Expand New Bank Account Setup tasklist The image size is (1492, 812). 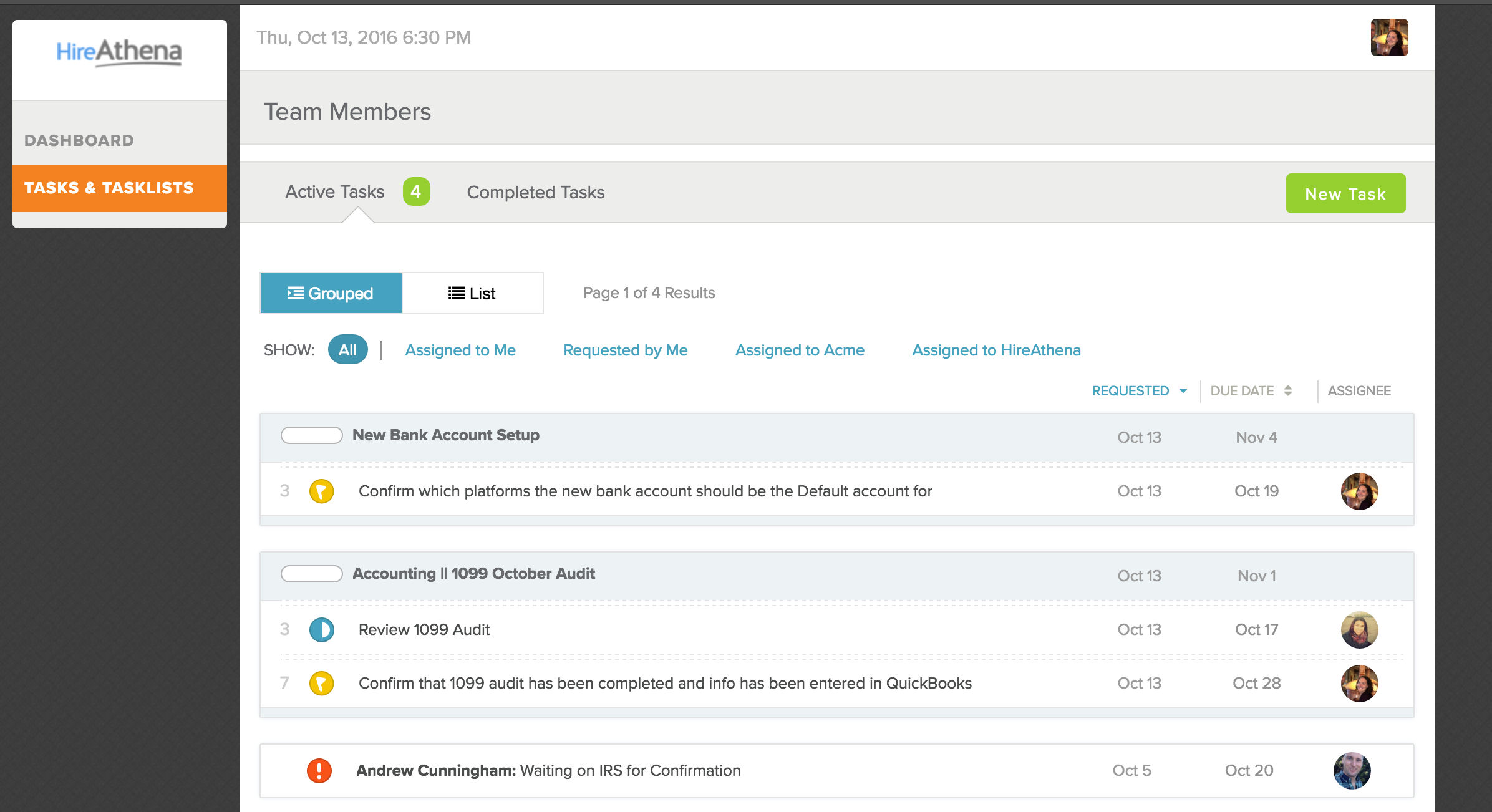[445, 435]
